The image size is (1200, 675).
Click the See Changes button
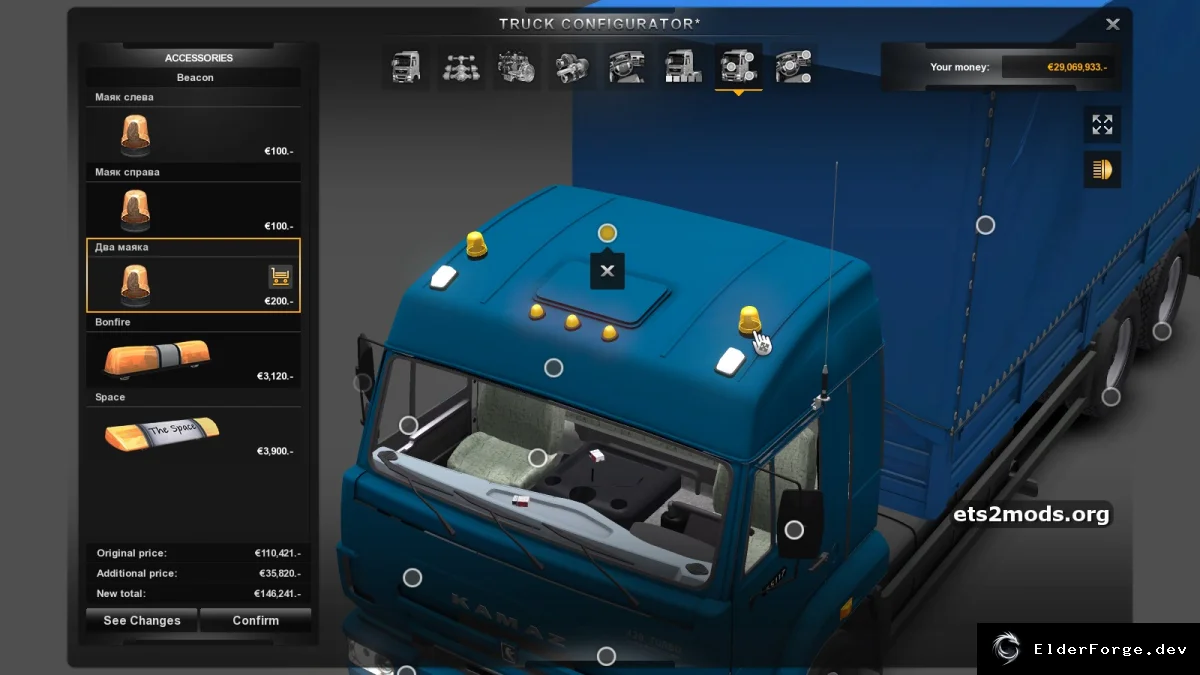[x=142, y=620]
